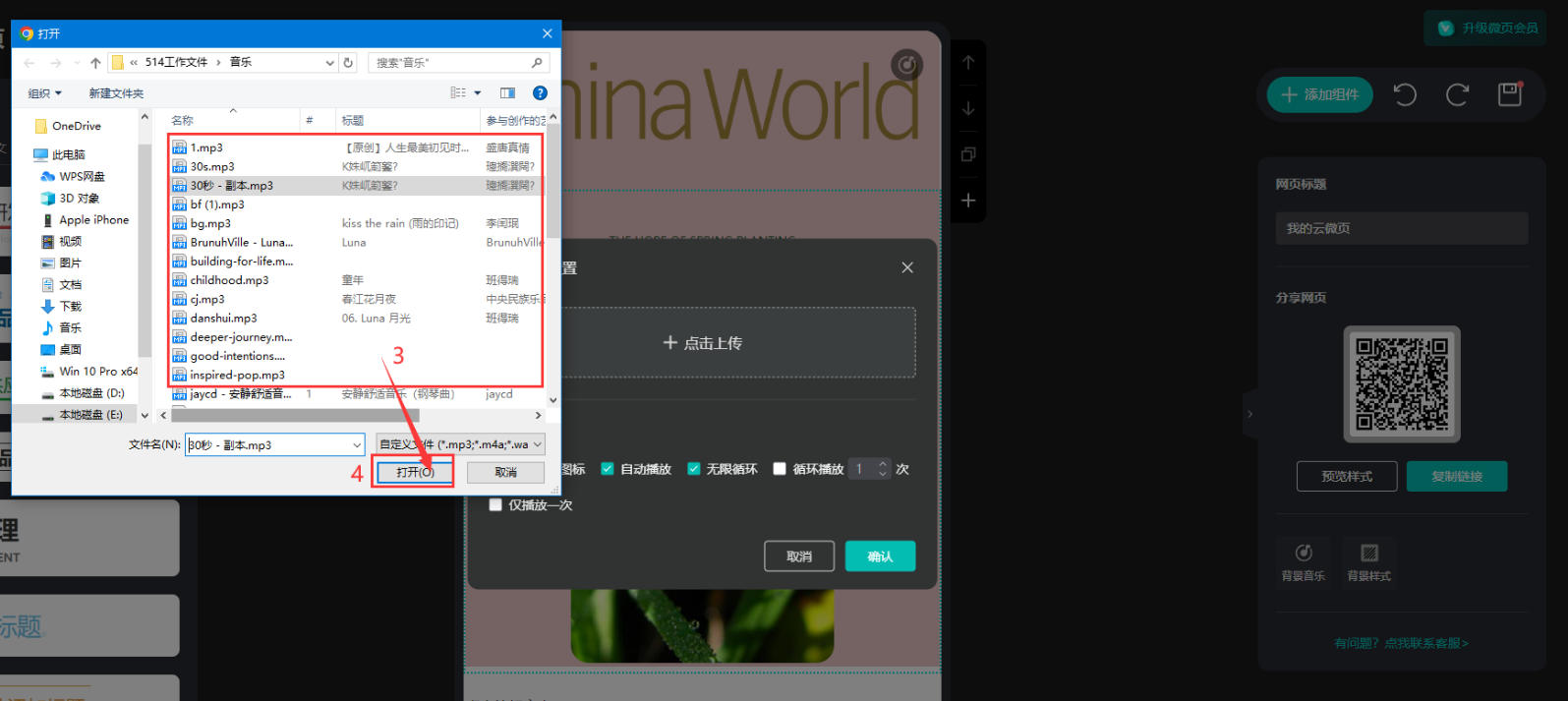Image resolution: width=1568 pixels, height=701 pixels.
Task: Open the 背景音乐 background music icon
Action: [x=1304, y=554]
